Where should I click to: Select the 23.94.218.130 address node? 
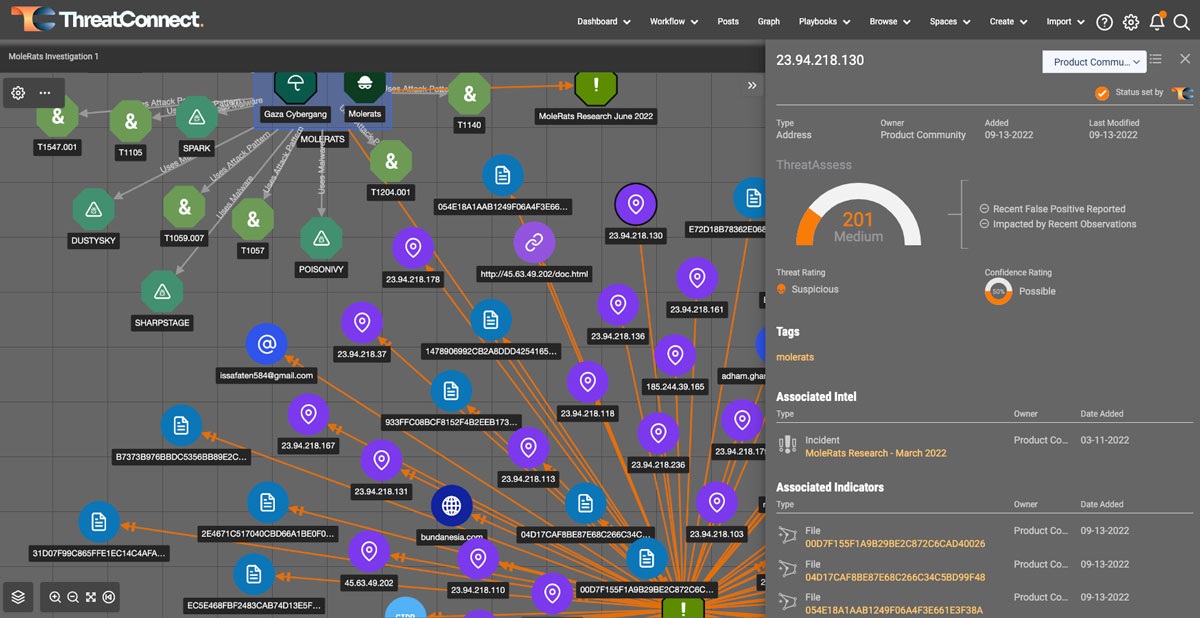pos(635,204)
